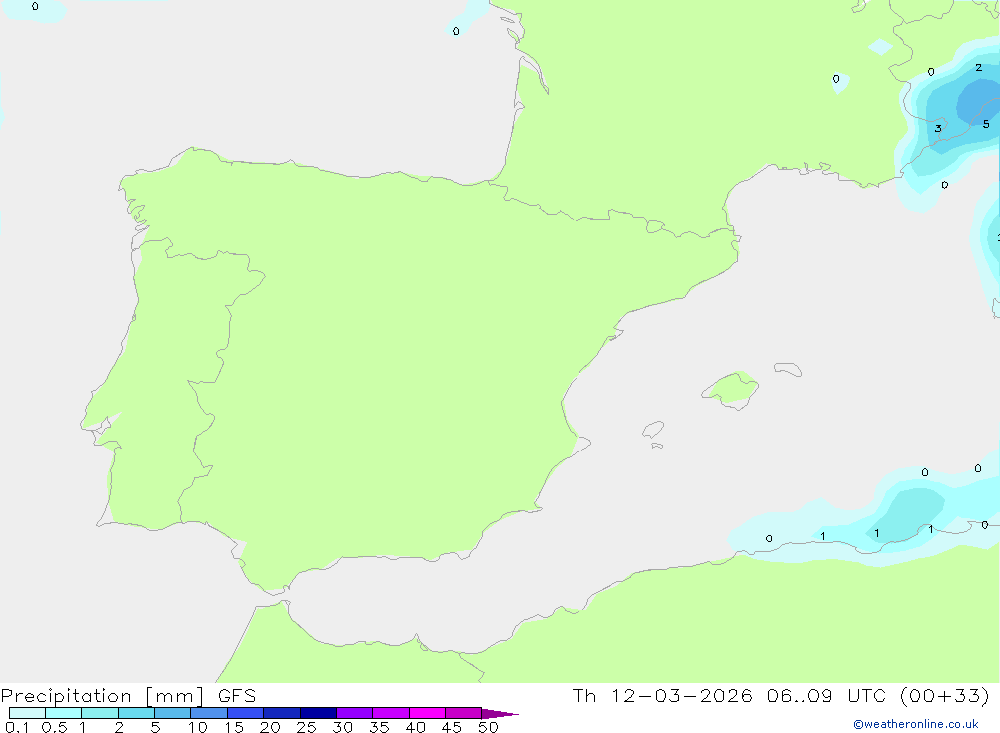The width and height of the screenshot is (1000, 733).
Task: Click the '10' legend scale label
Action: coord(198,727)
